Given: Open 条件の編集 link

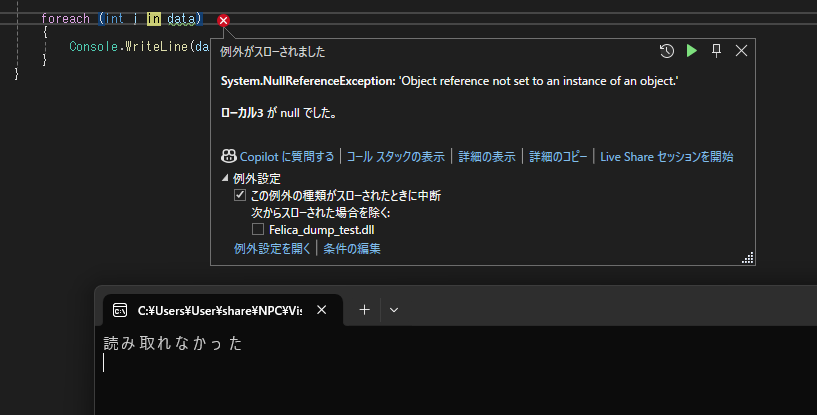Looking at the screenshot, I should click(351, 248).
